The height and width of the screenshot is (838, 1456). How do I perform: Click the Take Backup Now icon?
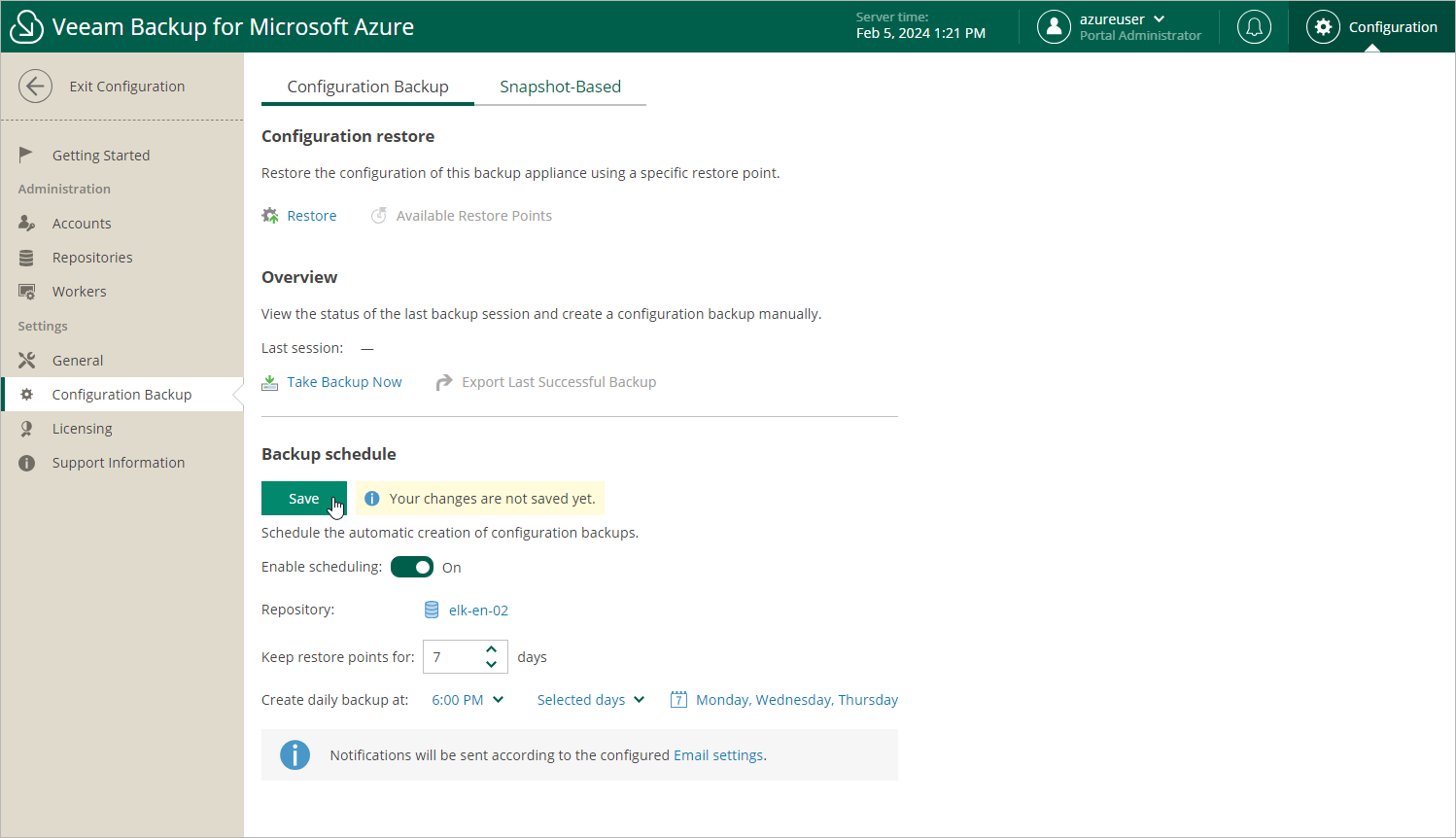click(270, 383)
